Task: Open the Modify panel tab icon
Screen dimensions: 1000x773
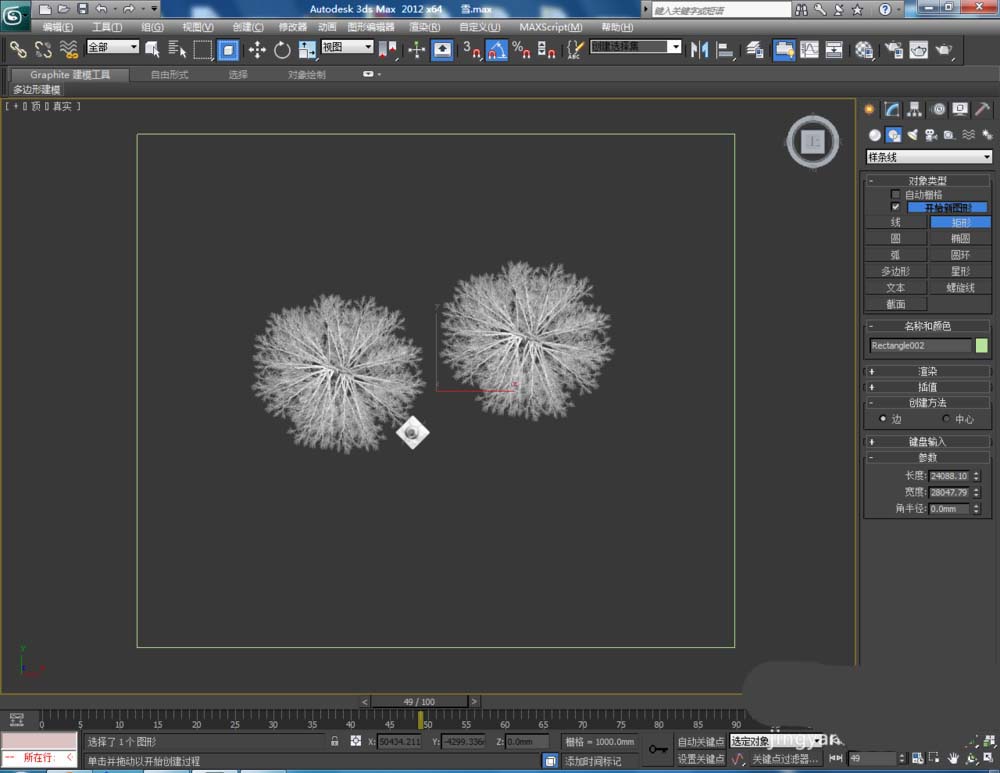Action: [892, 110]
